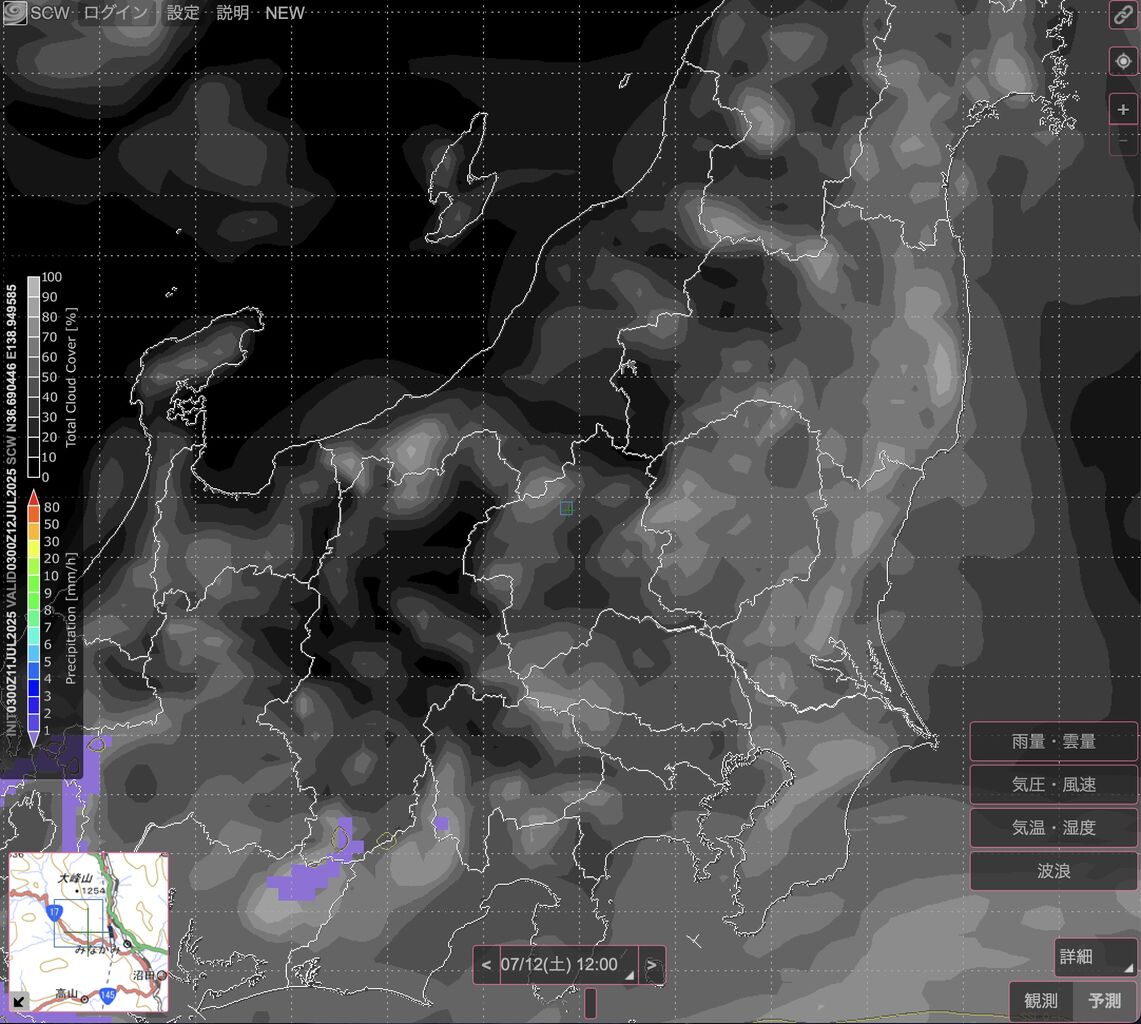The image size is (1141, 1024).
Task: Open the ログイン login menu
Action: (x=116, y=13)
